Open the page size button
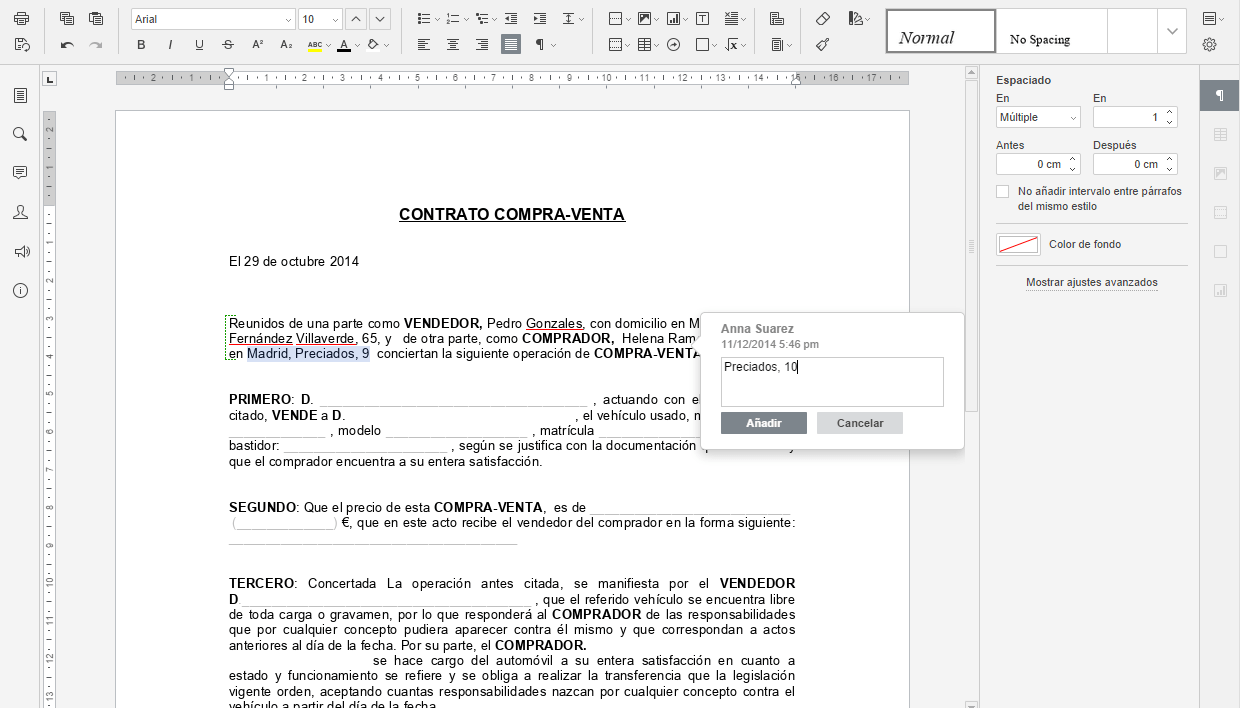This screenshot has width=1240, height=708. tap(782, 44)
